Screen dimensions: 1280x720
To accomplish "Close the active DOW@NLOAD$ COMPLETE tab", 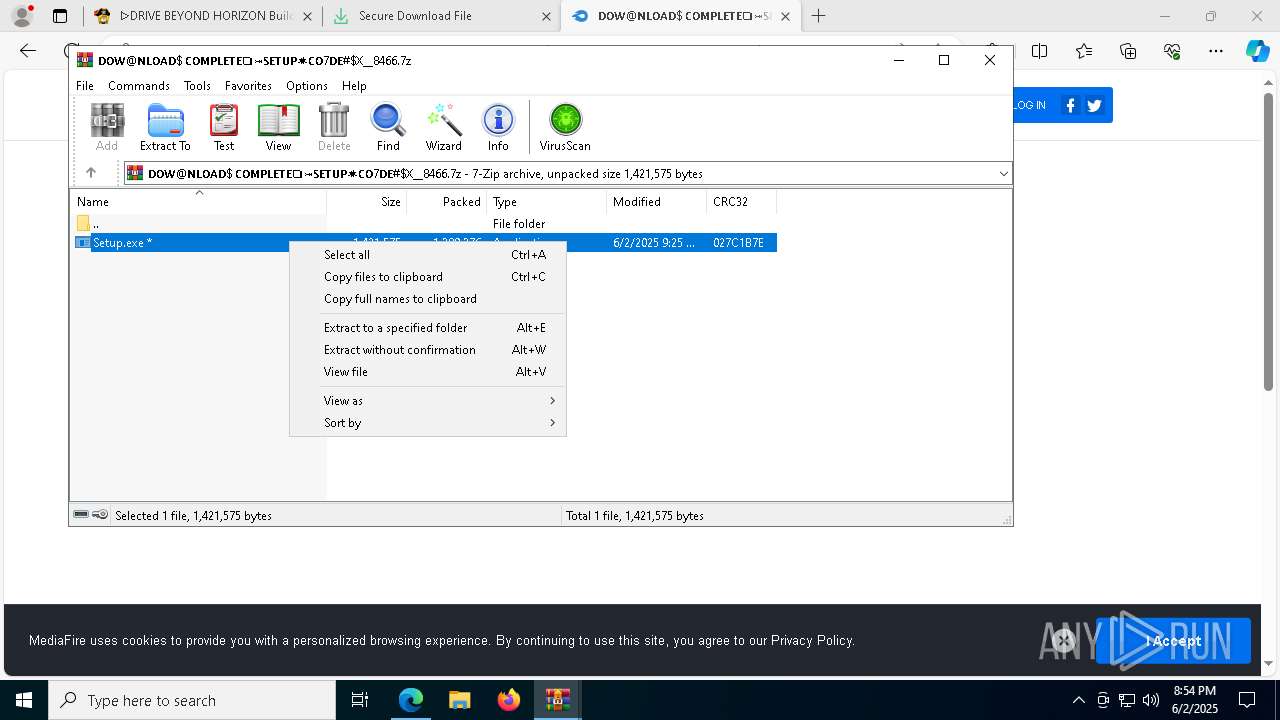I will pos(785,16).
